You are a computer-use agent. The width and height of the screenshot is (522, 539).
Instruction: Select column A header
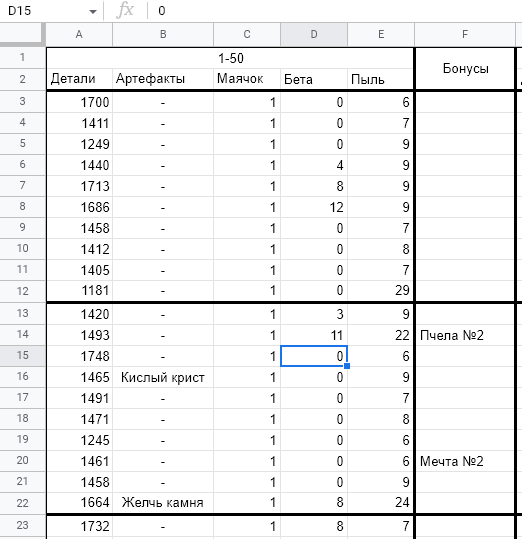[x=79, y=34]
